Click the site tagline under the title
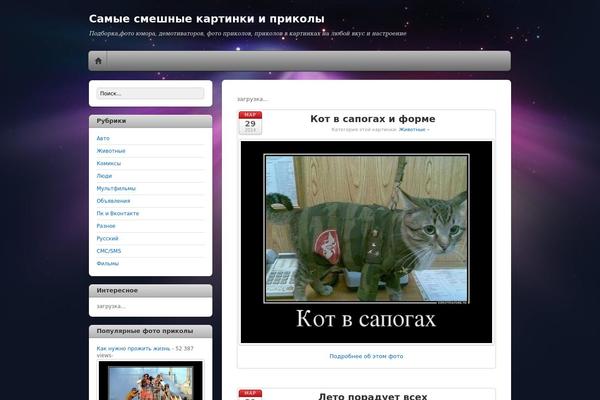The image size is (600, 400). (x=248, y=34)
